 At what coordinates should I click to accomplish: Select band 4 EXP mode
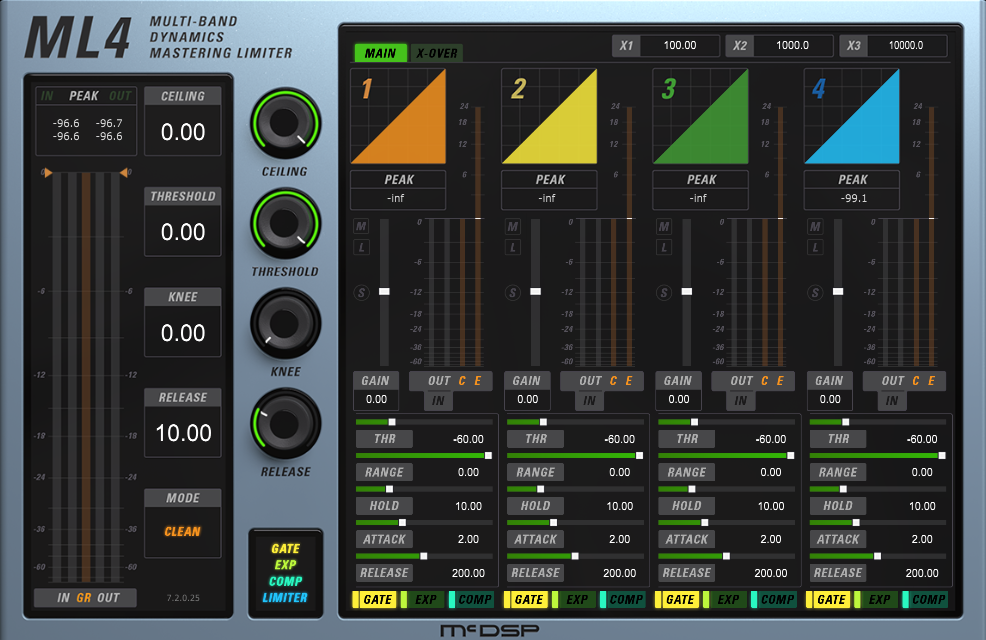click(876, 600)
